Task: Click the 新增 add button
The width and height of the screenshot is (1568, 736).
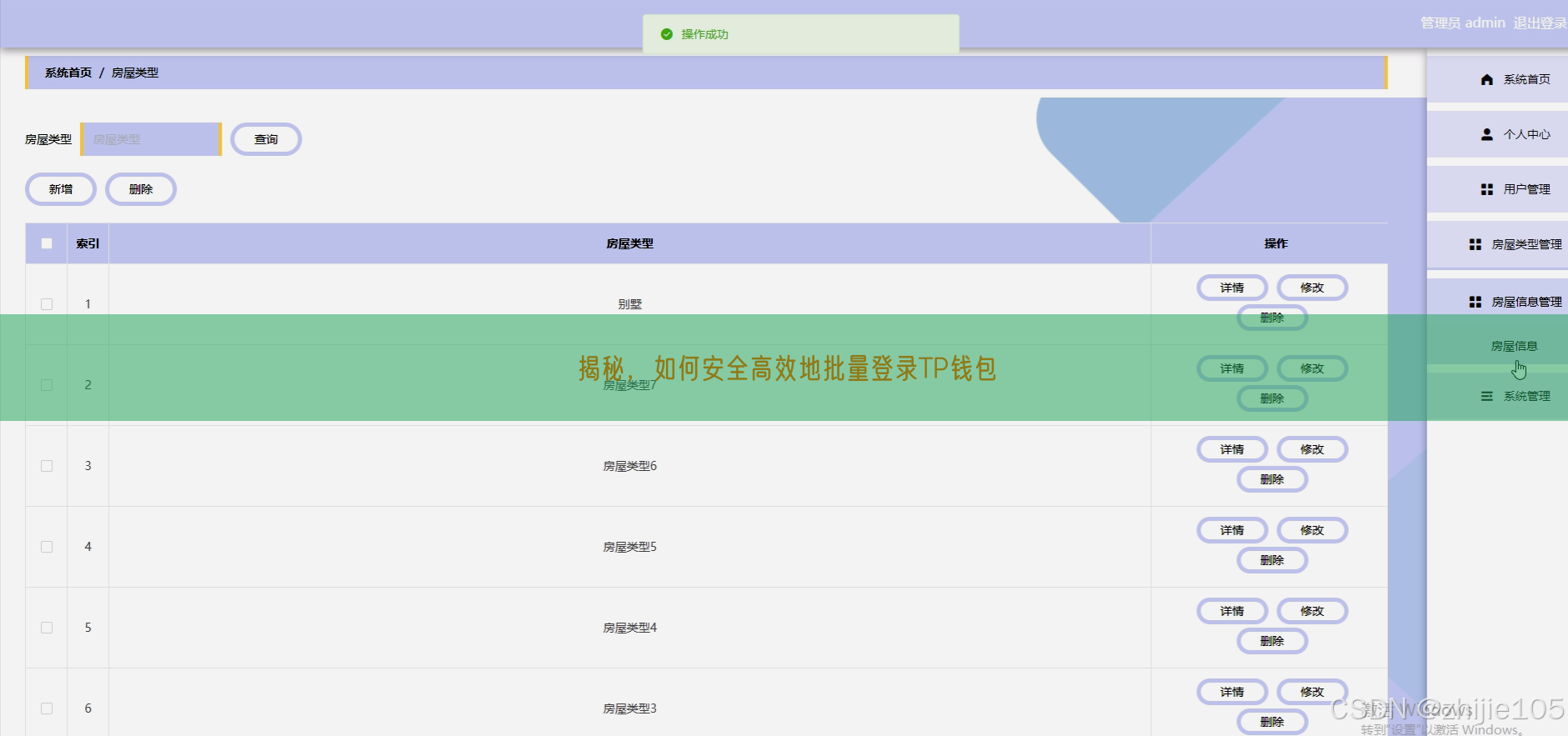Action: [x=61, y=189]
